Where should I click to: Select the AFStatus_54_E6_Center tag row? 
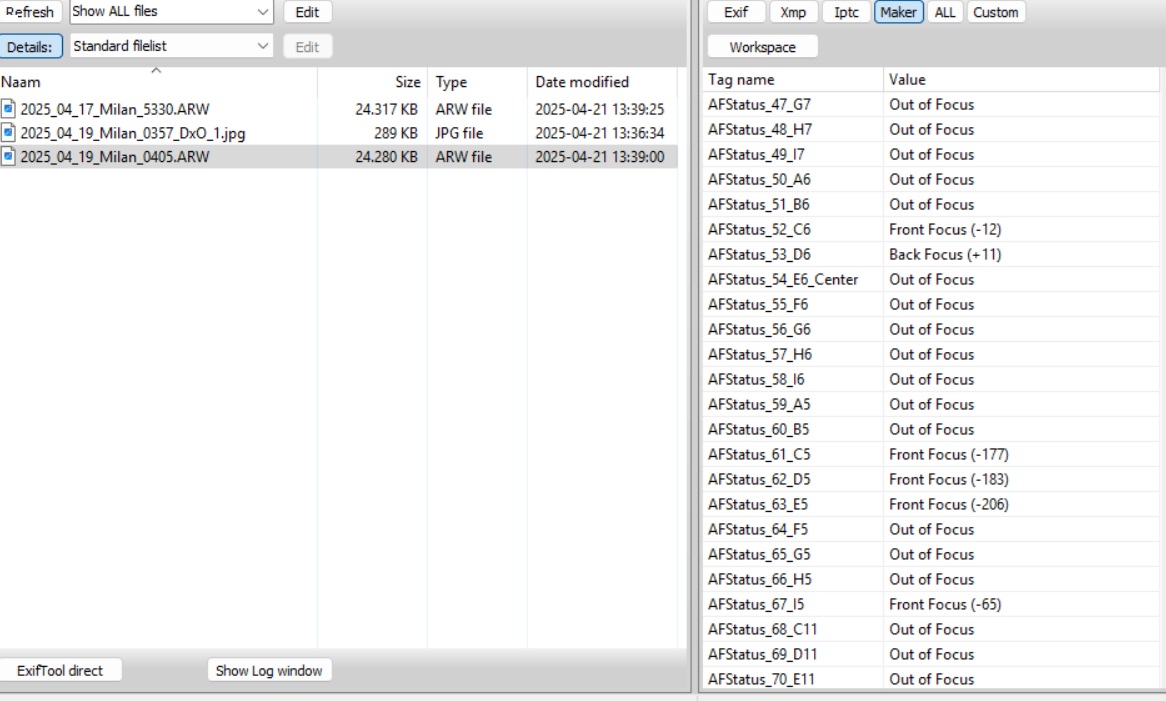click(x=930, y=280)
